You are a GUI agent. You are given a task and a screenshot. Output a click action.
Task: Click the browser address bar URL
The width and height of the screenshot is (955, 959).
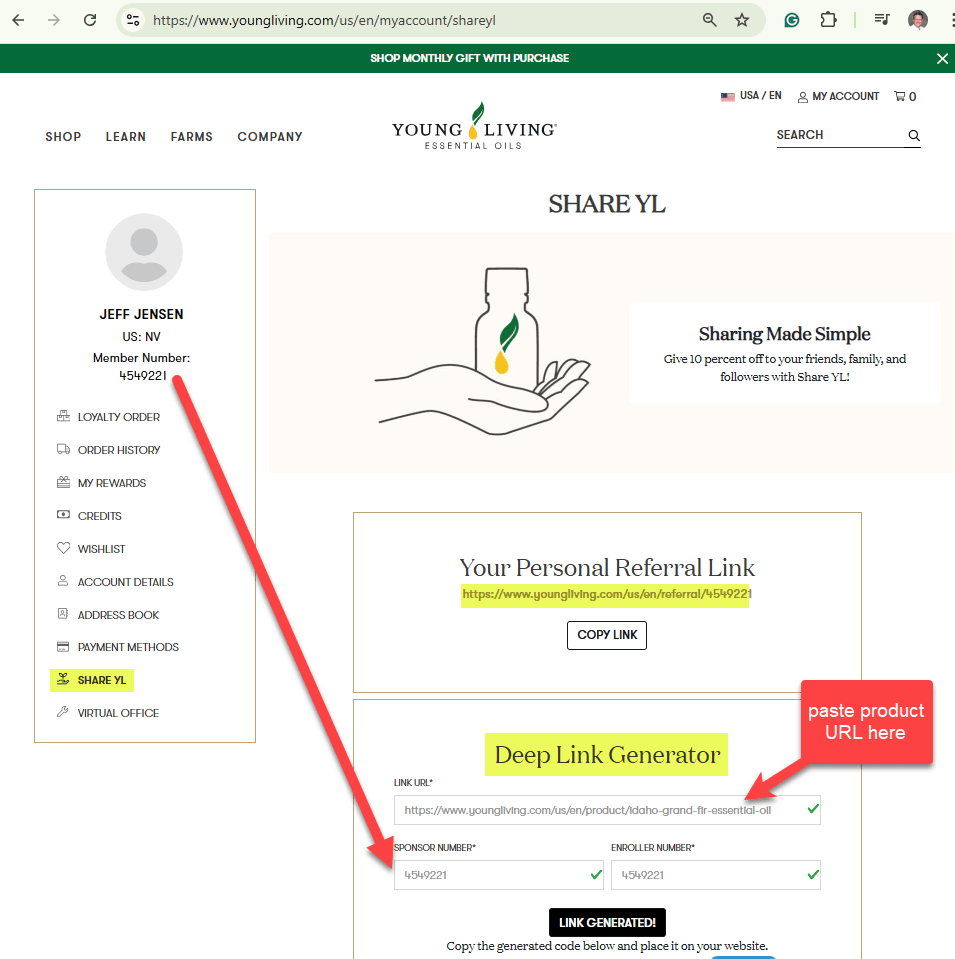[x=324, y=20]
